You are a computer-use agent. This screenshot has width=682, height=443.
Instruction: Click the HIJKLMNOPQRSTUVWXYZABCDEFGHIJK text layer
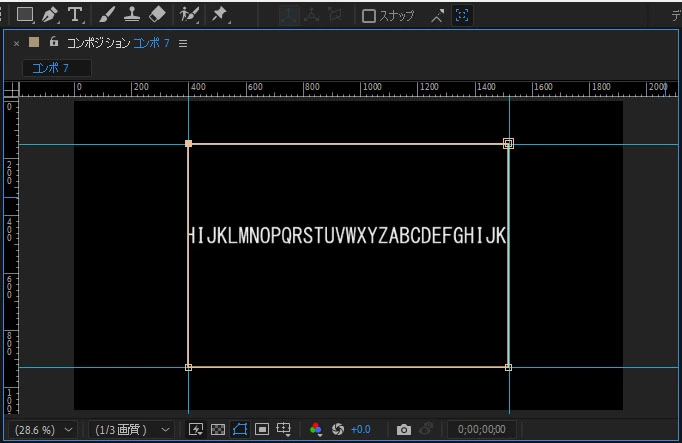click(347, 235)
